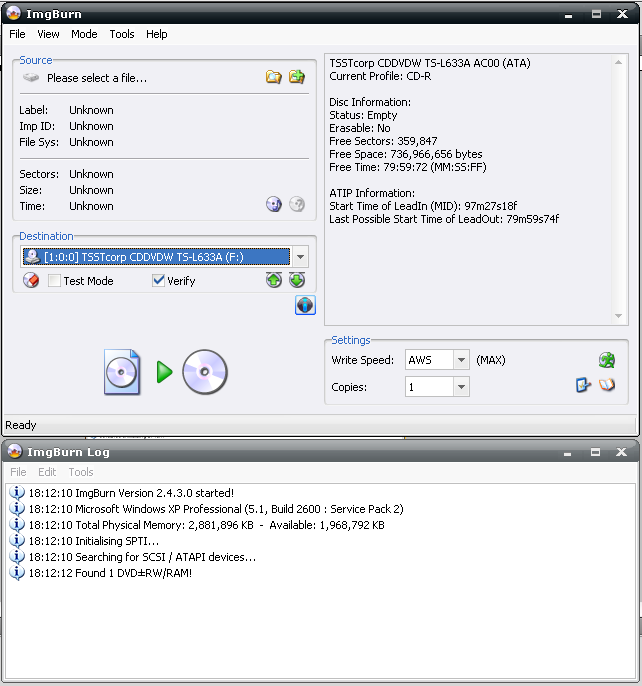The height and width of the screenshot is (686, 642).
Task: Click '18:12:12 Found 1 DVD±RW/RAM!' log line
Action: pos(110,573)
